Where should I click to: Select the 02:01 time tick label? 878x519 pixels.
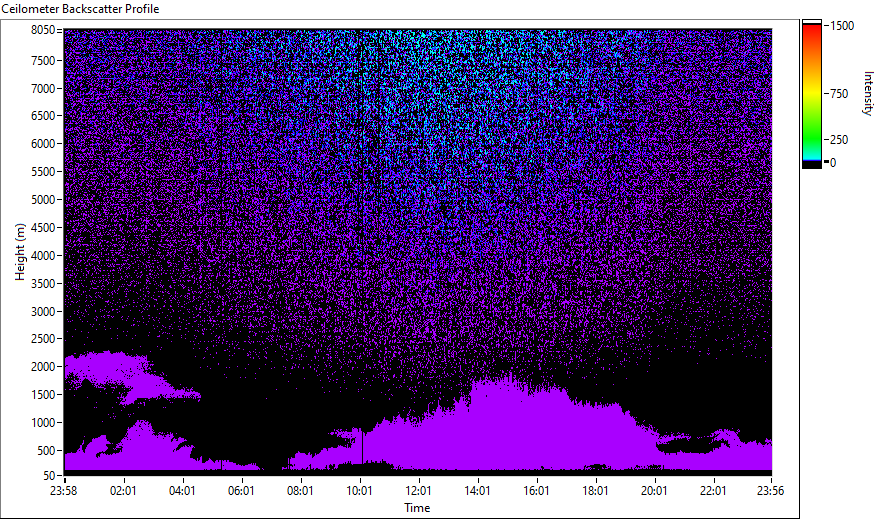(x=123, y=491)
